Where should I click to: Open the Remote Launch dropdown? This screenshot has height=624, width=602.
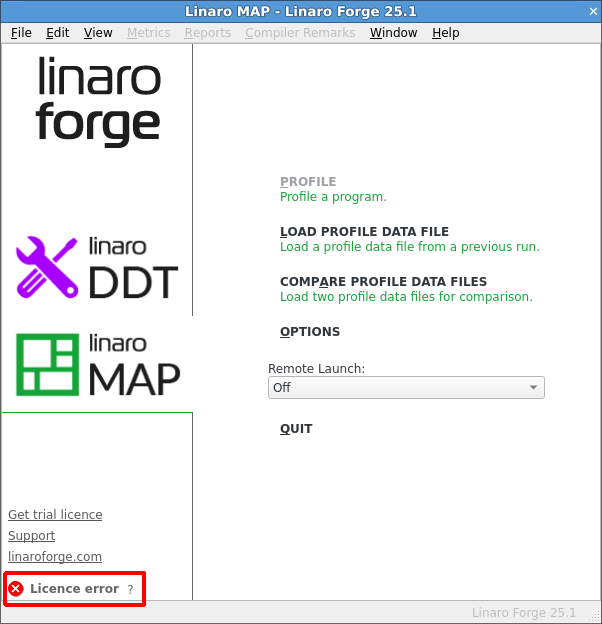pos(406,387)
